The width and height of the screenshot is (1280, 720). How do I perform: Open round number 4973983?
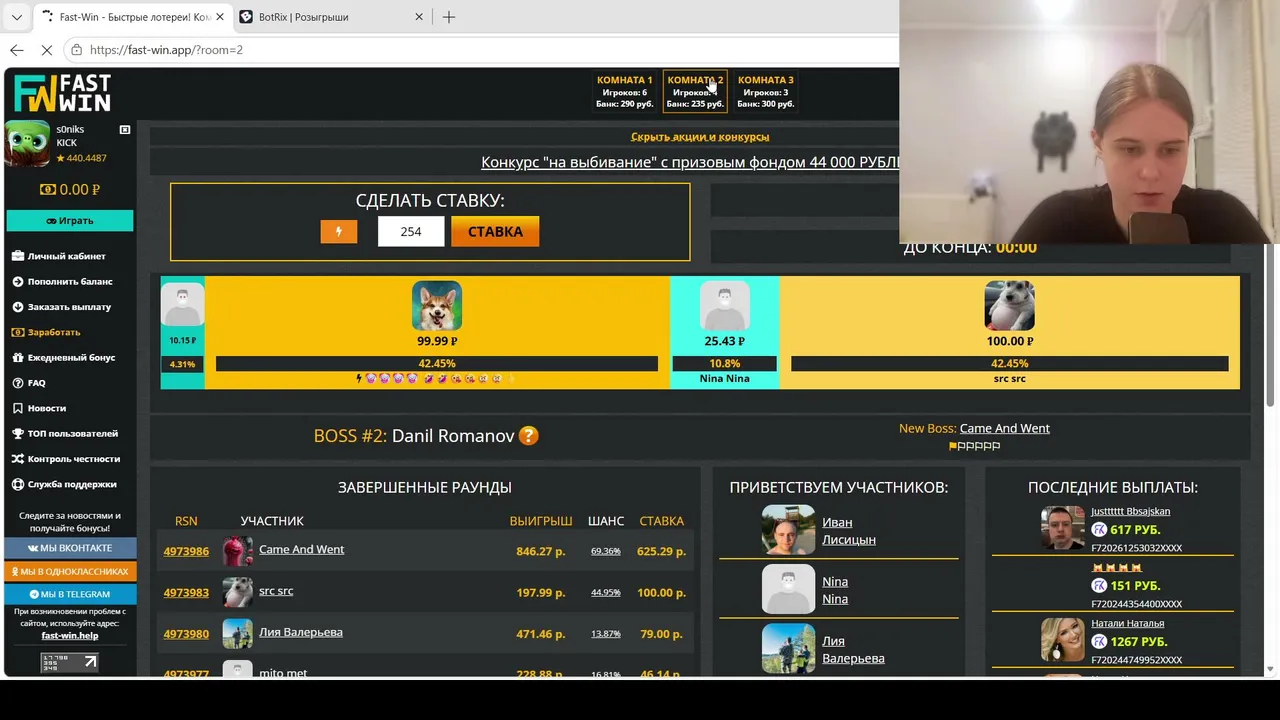pos(186,592)
